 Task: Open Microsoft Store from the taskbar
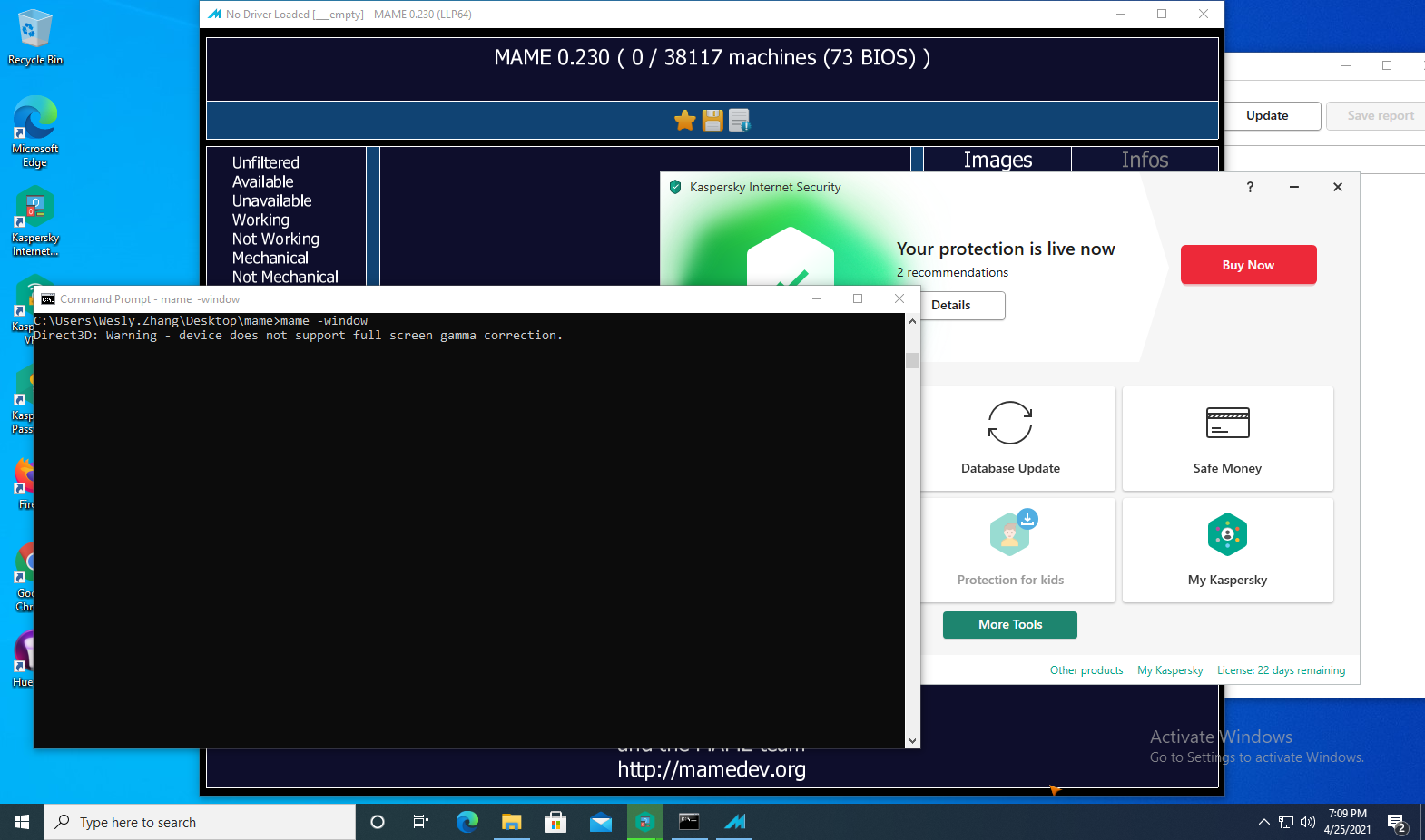[555, 822]
